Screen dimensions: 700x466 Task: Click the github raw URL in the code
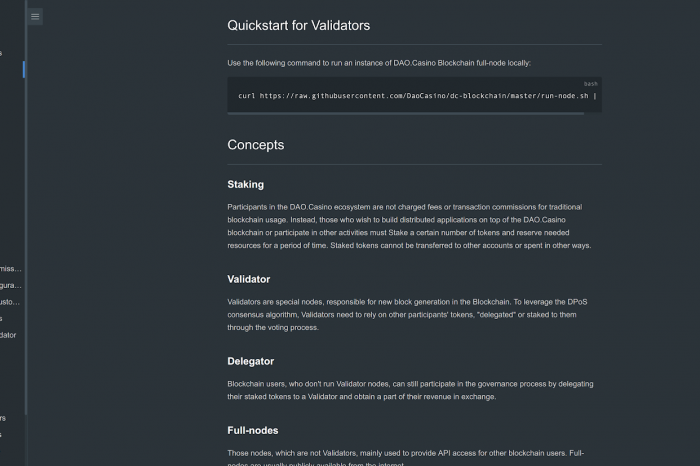pyautogui.click(x=424, y=96)
